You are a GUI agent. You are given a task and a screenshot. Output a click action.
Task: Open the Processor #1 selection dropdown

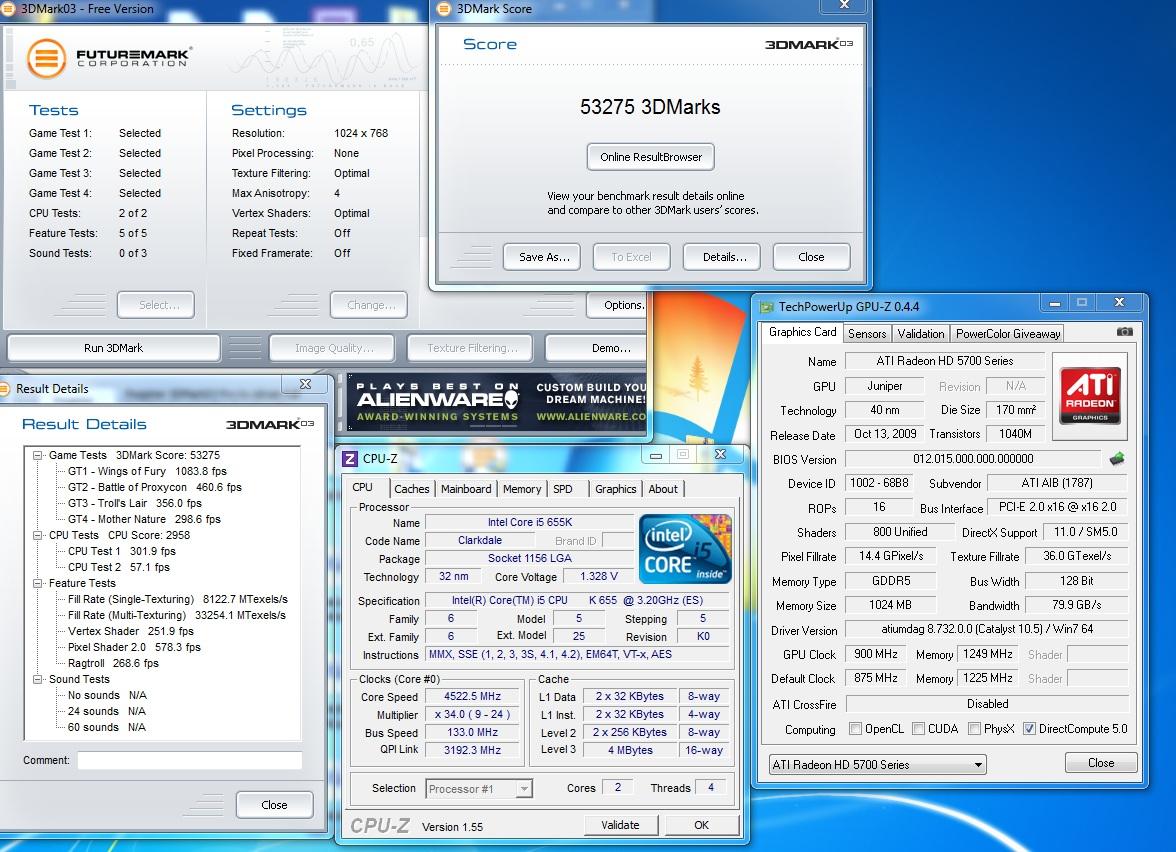point(479,788)
